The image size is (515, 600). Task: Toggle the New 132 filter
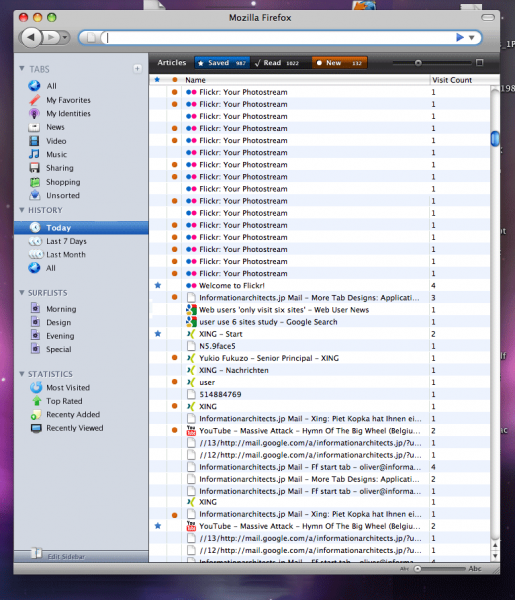(x=339, y=63)
